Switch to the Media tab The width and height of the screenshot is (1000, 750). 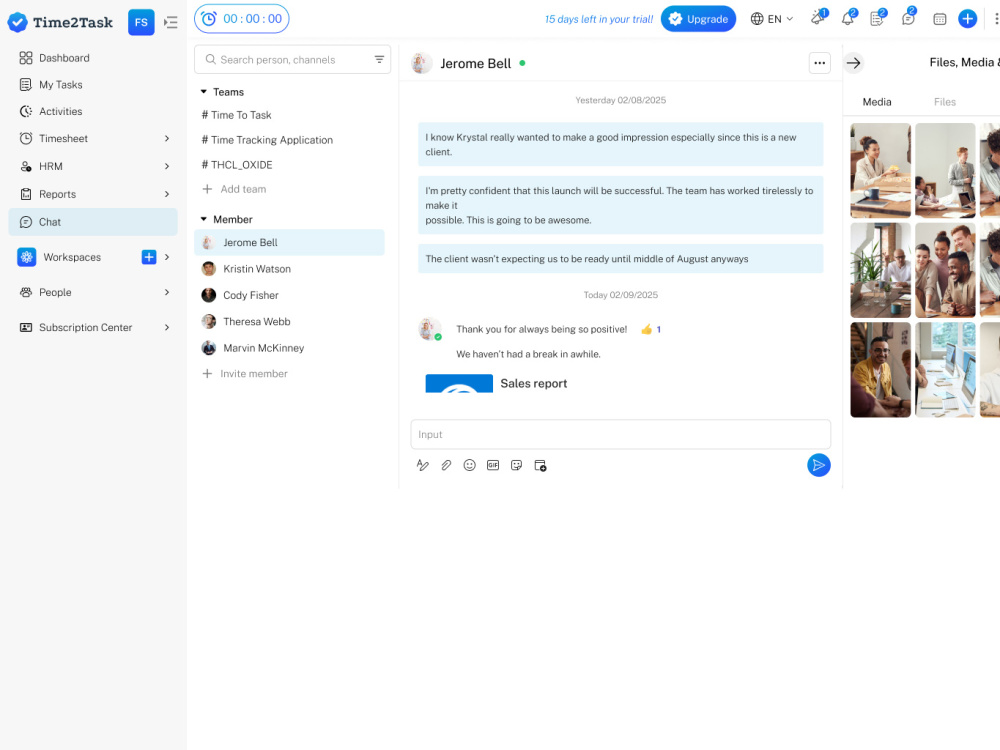point(877,102)
